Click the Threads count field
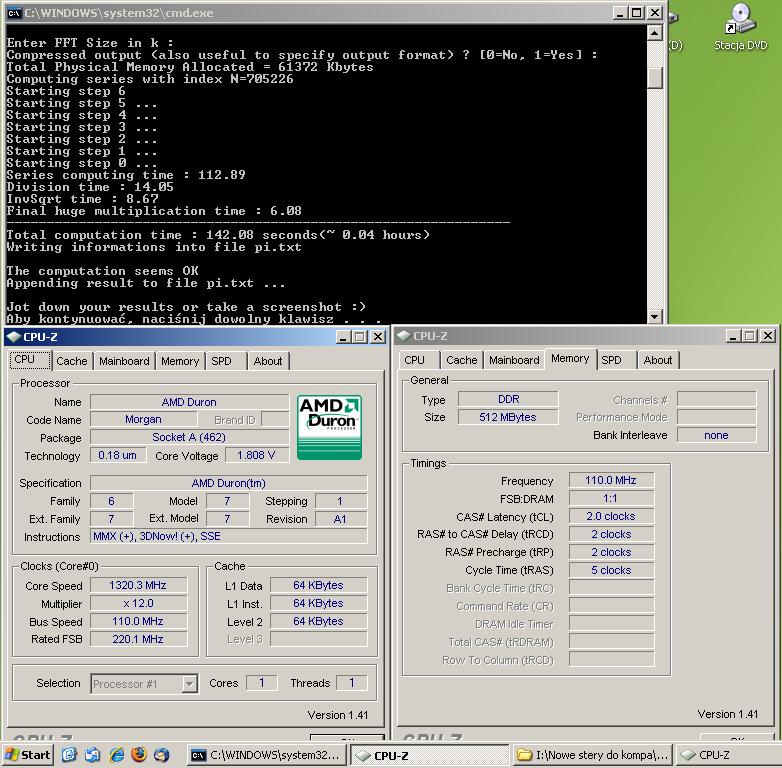Viewport: 782px width, 768px height. [x=352, y=683]
